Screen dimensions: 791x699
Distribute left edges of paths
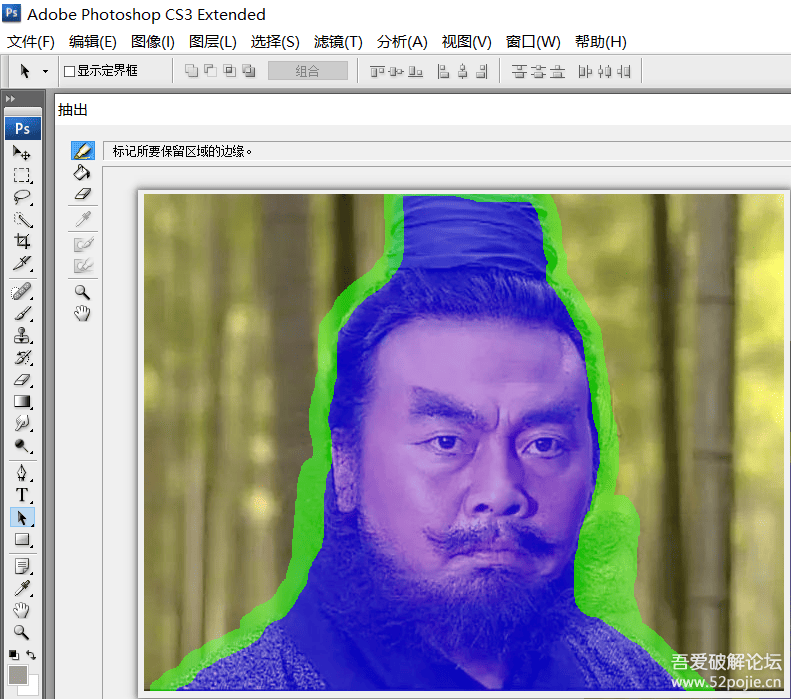tap(585, 72)
